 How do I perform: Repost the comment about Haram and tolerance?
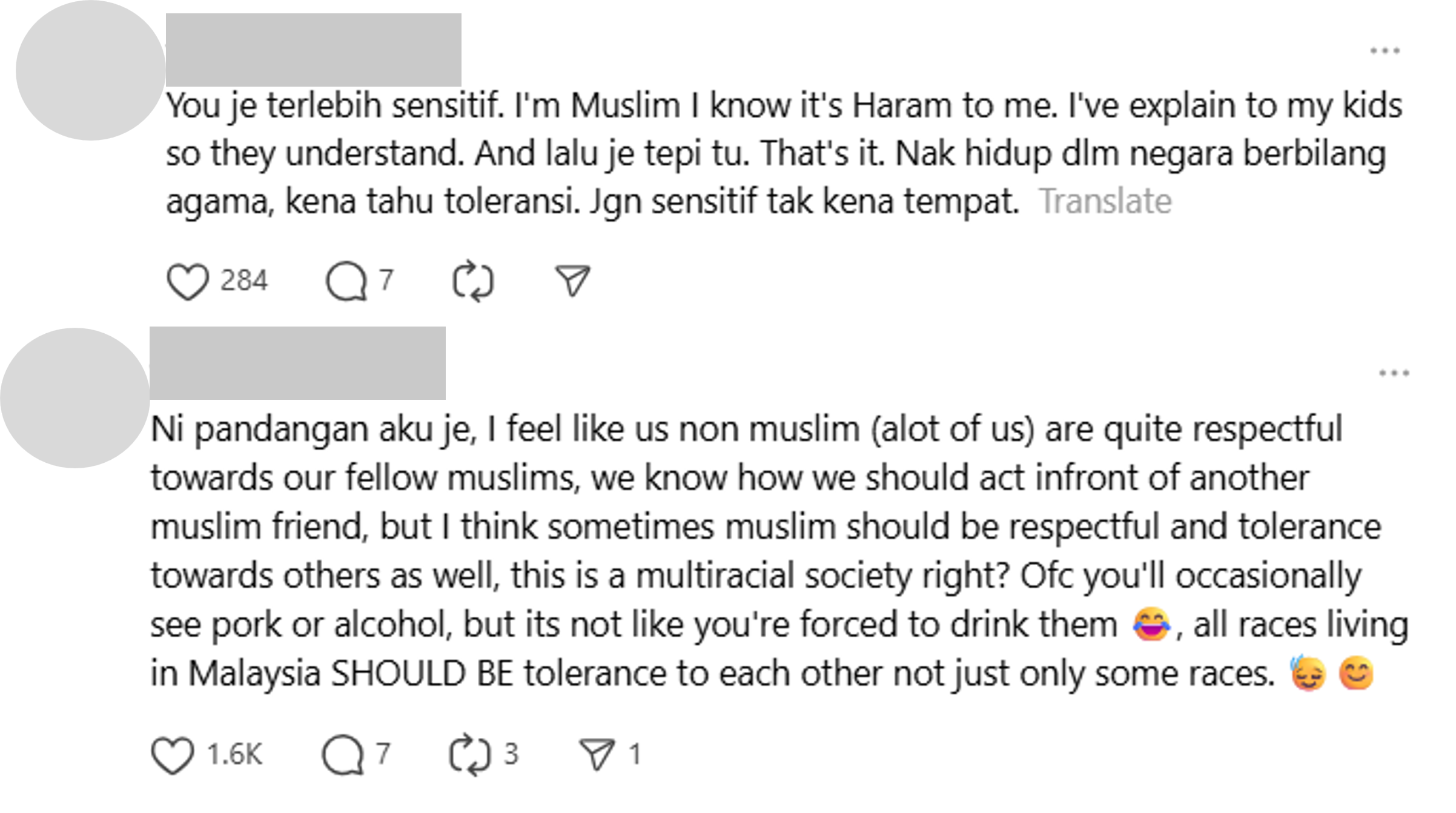[x=473, y=282]
